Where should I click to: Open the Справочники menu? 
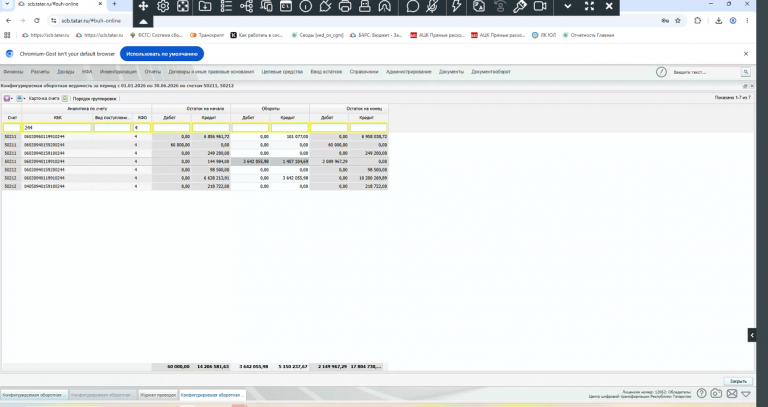click(x=364, y=72)
